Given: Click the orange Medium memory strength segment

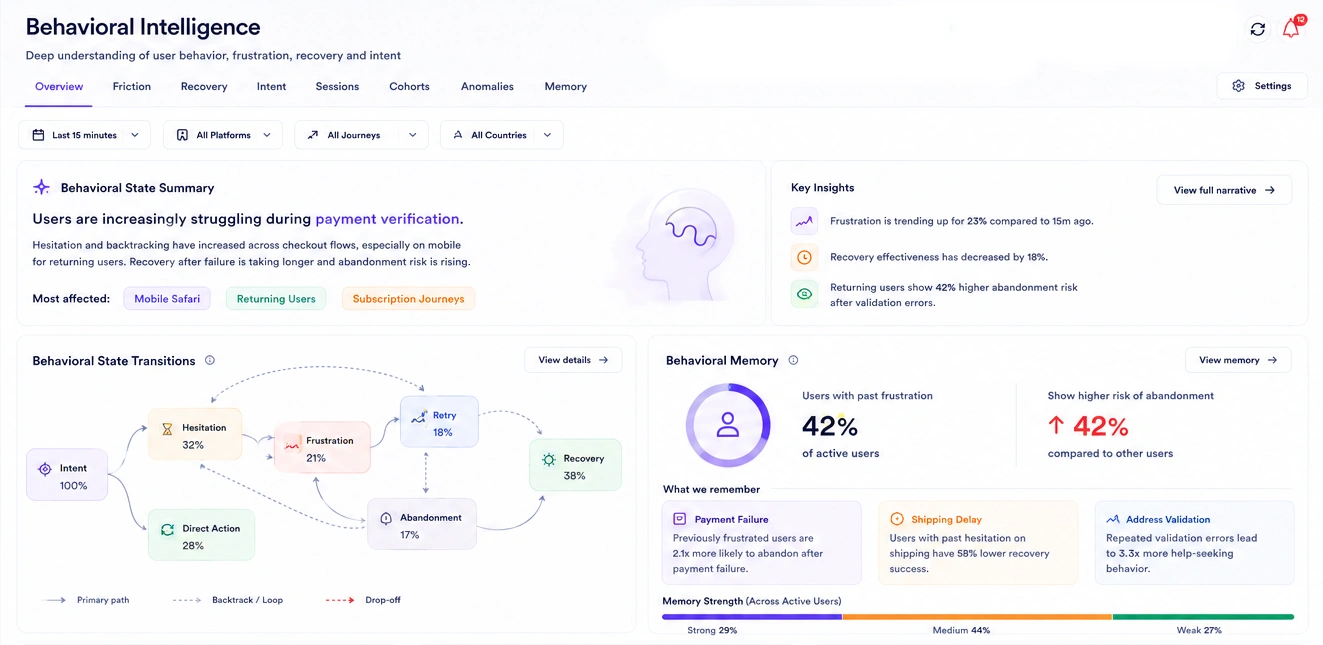Looking at the screenshot, I should (x=977, y=617).
